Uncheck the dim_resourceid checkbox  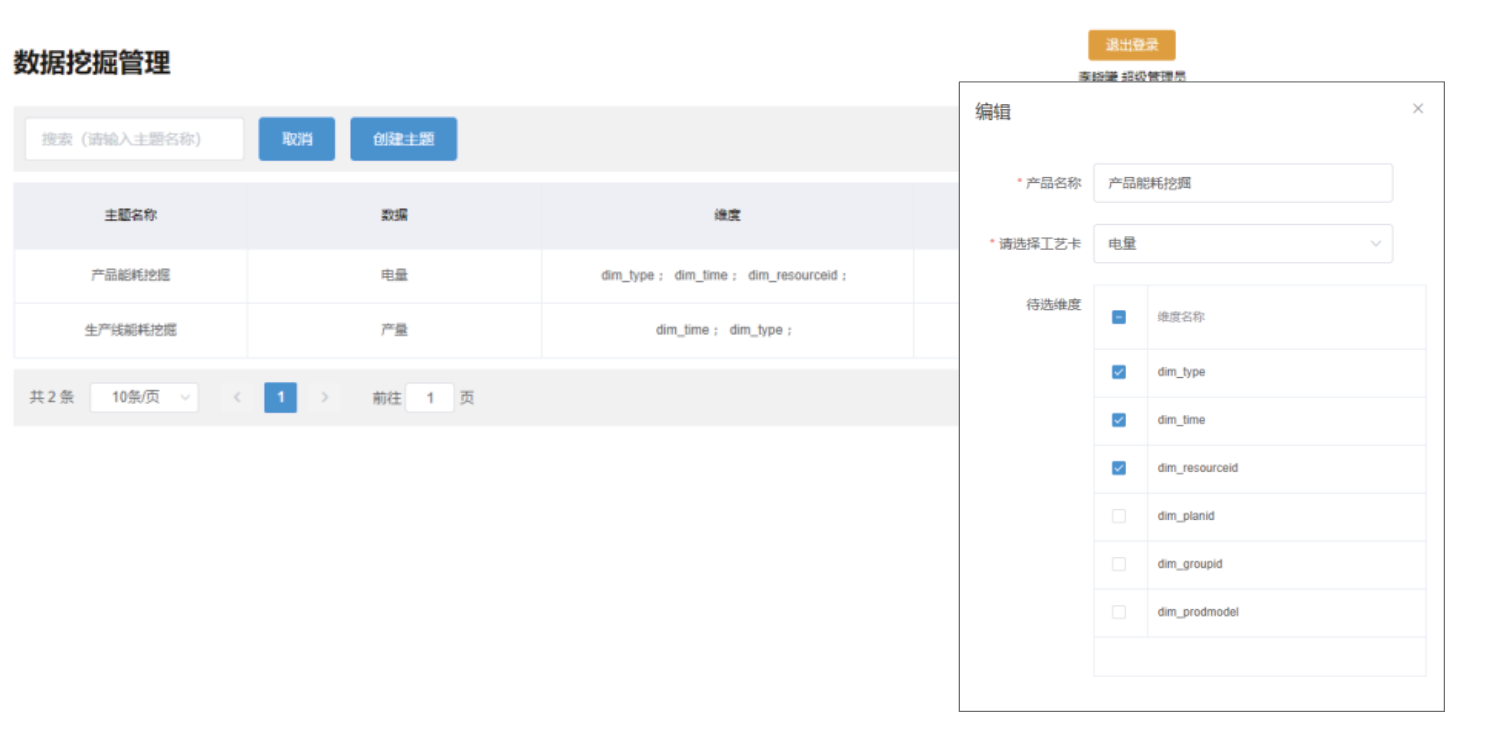(x=1119, y=468)
